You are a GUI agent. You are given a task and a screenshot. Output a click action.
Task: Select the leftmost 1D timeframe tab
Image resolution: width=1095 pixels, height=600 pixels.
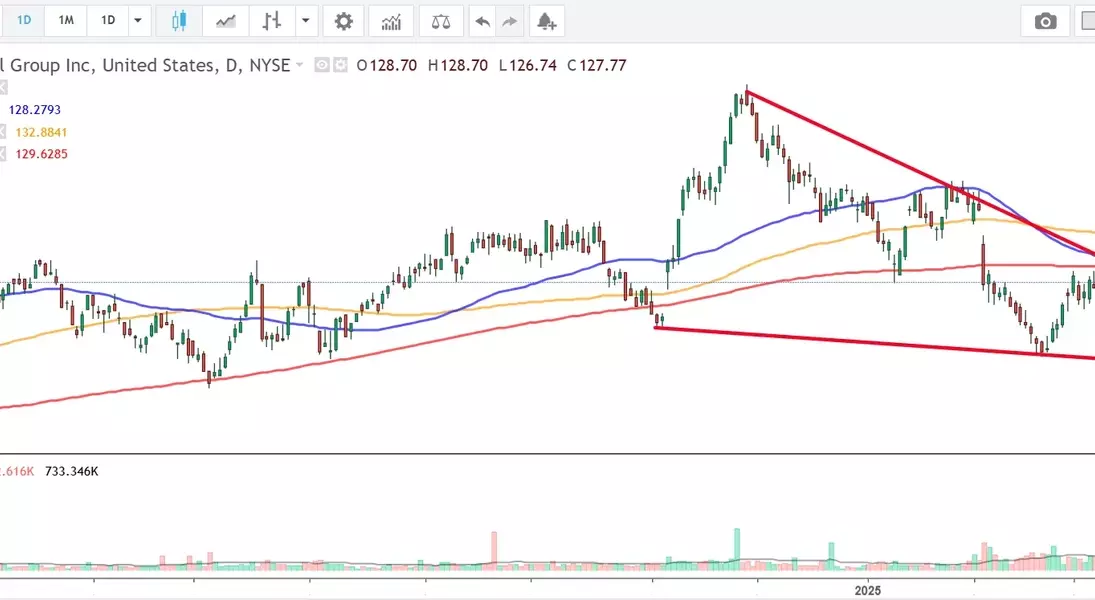pyautogui.click(x=23, y=21)
